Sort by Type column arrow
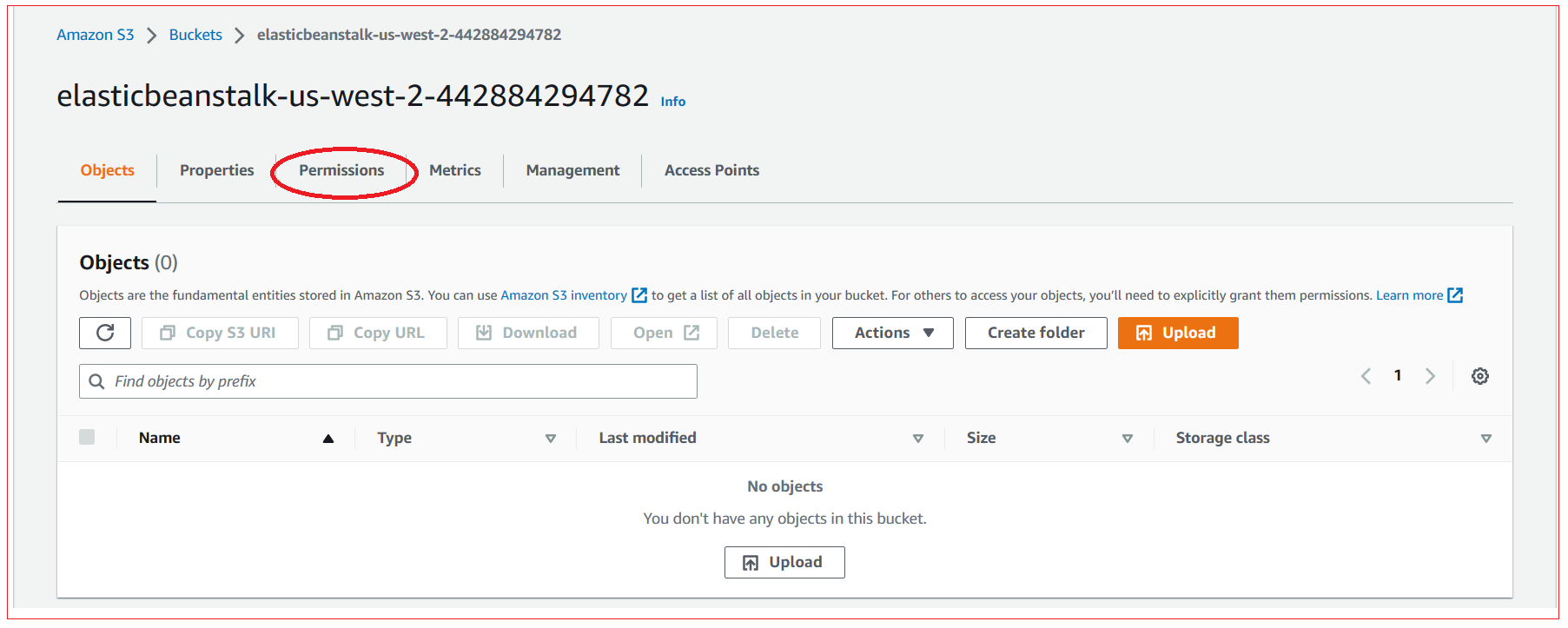The image size is (1568, 628). coord(551,439)
